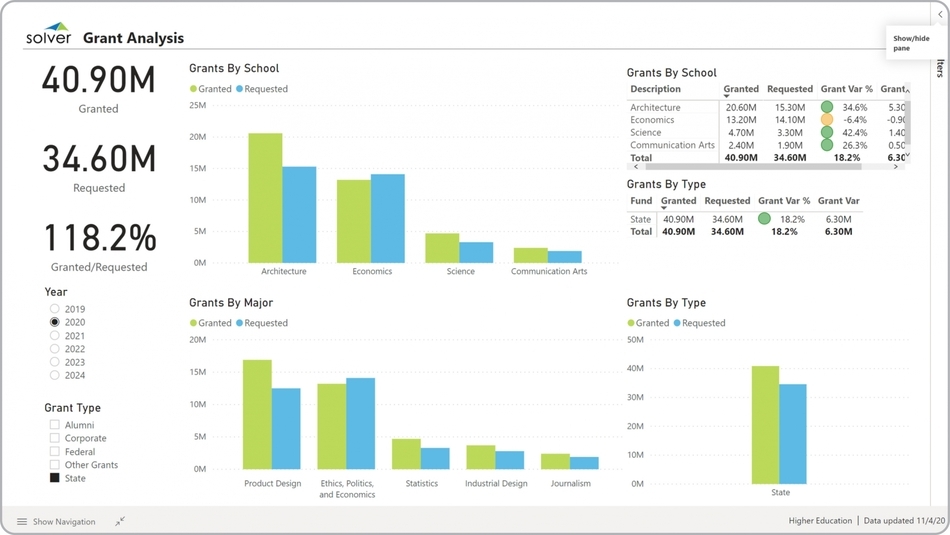The height and width of the screenshot is (535, 950).
Task: Click the green Architecture Granted bar
Action: coord(265,198)
